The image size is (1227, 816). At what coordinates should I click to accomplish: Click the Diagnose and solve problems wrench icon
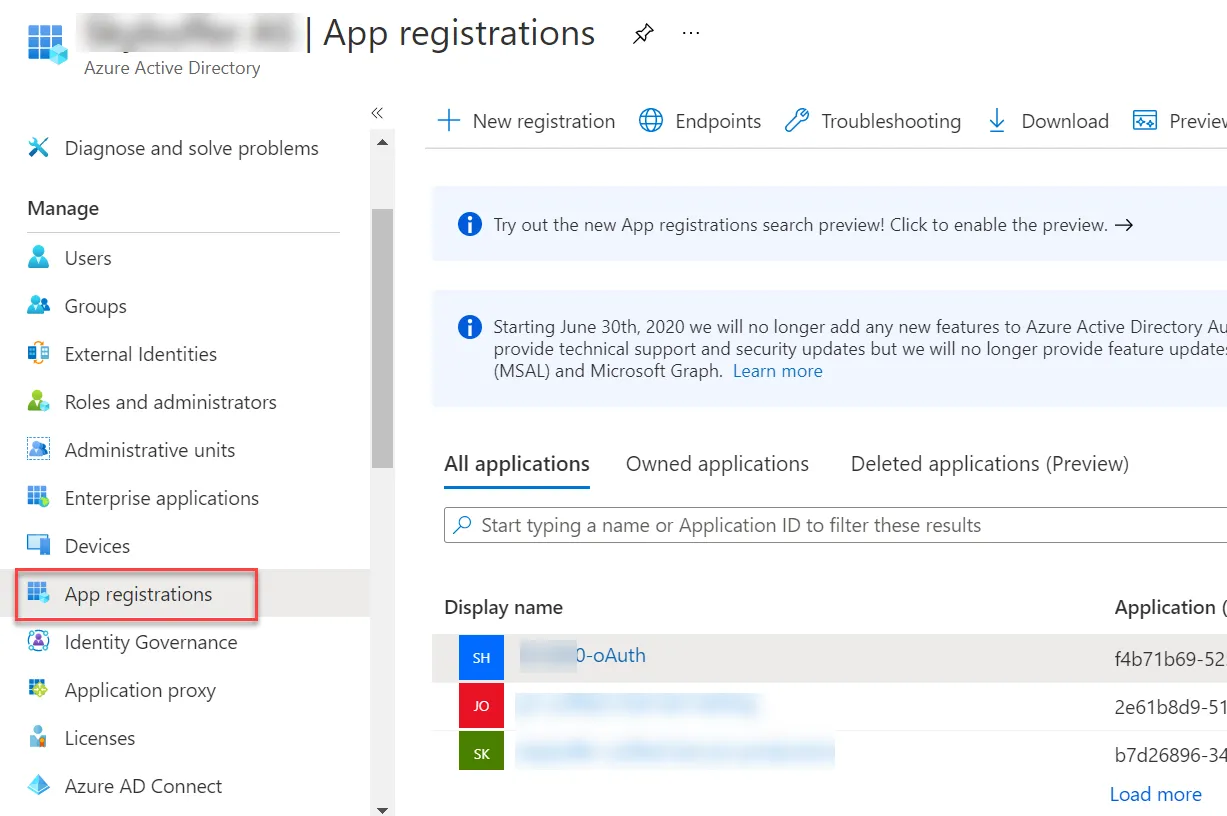pos(39,148)
